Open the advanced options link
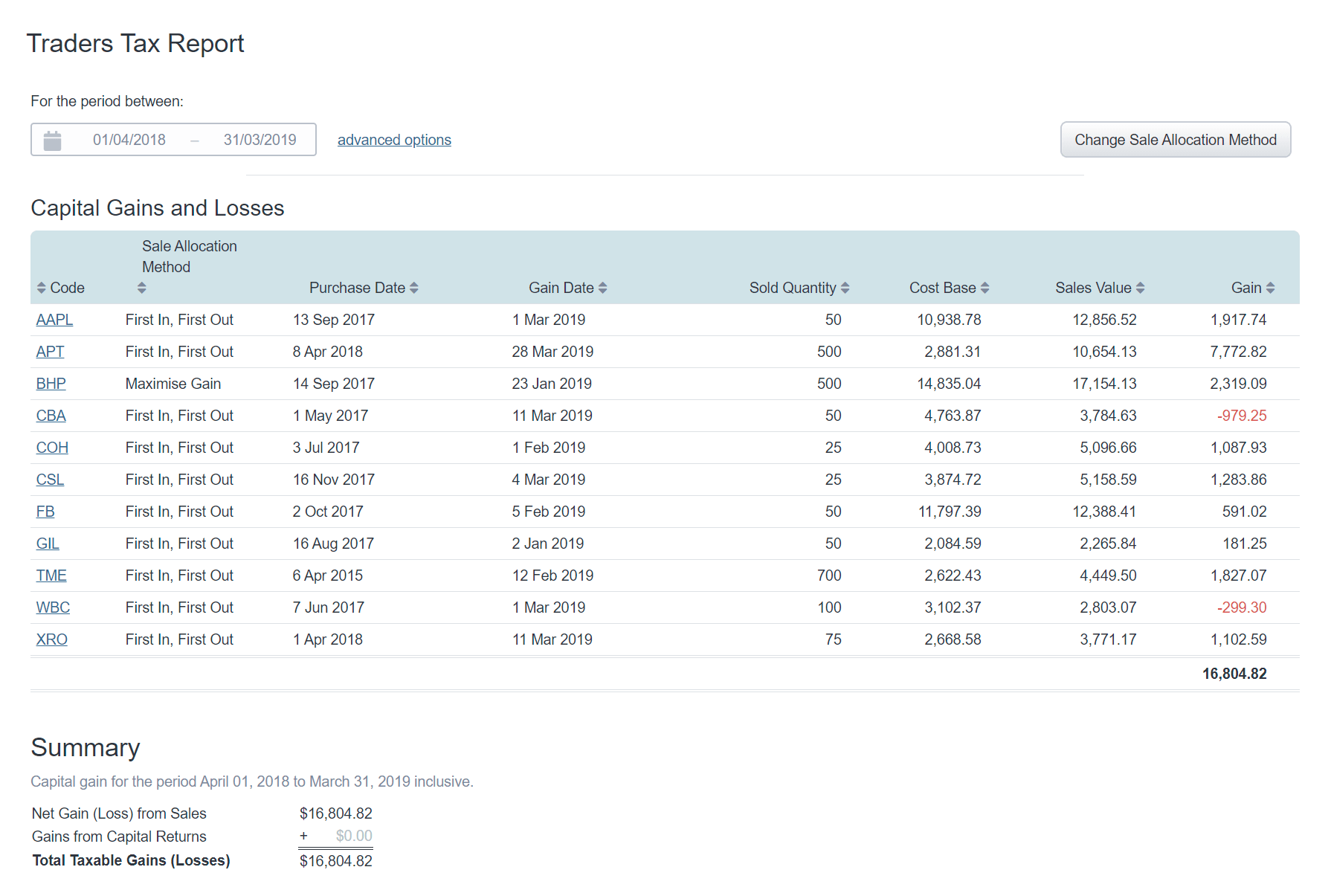The image size is (1331, 896). click(x=394, y=140)
